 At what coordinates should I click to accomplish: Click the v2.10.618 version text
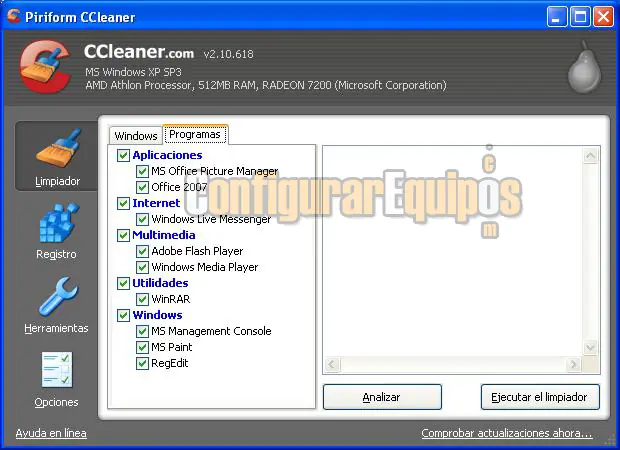(229, 54)
